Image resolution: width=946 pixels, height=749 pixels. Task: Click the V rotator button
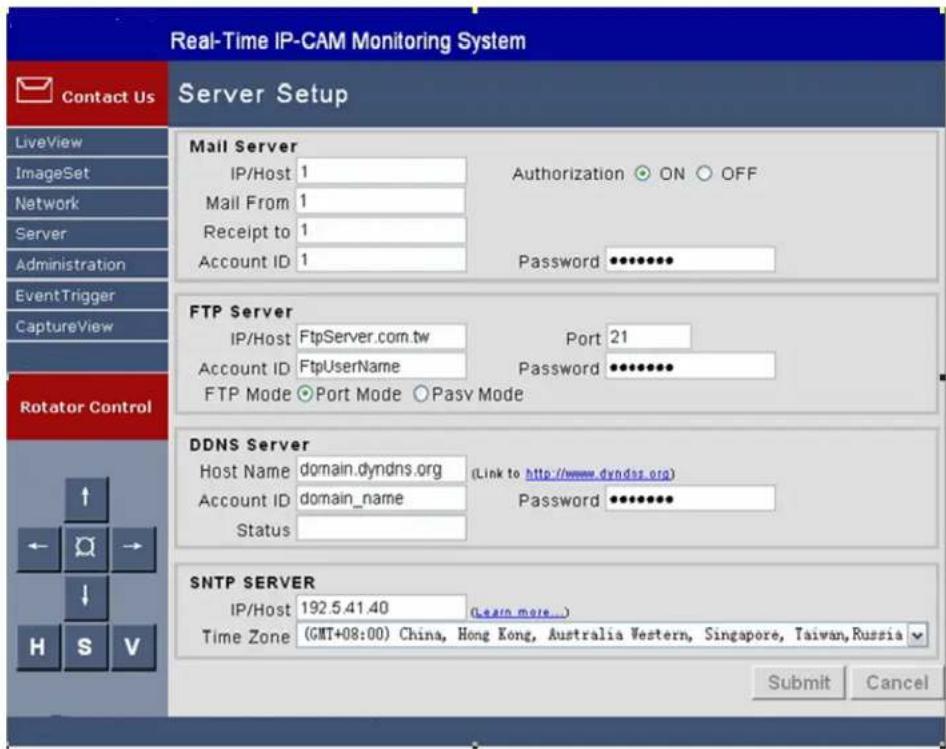[x=133, y=648]
